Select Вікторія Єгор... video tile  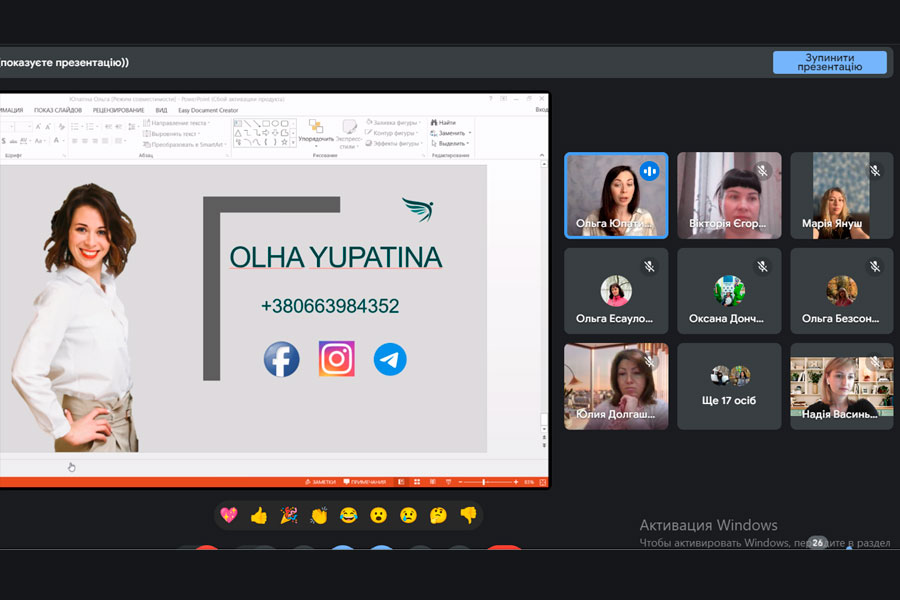(x=729, y=195)
